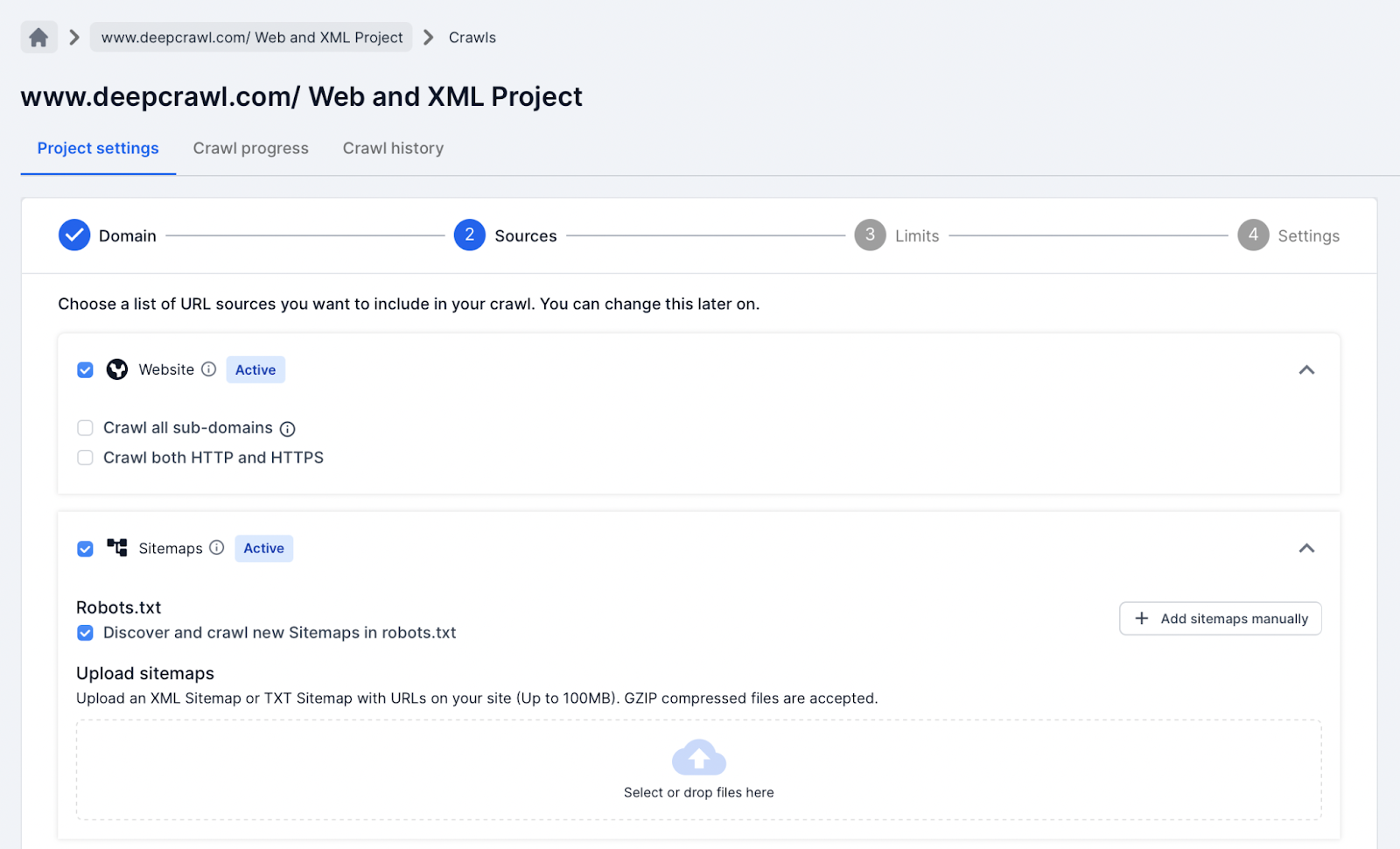The image size is (1400, 849).
Task: Click Add sitemaps manually button
Action: (x=1220, y=618)
